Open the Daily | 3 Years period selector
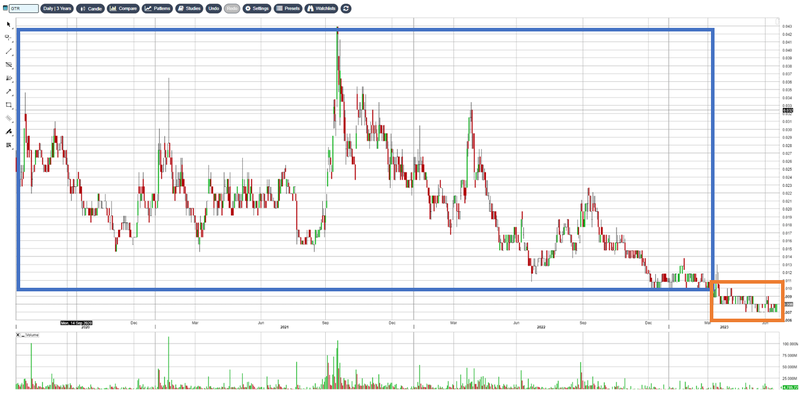This screenshot has height=394, width=800. [x=57, y=9]
